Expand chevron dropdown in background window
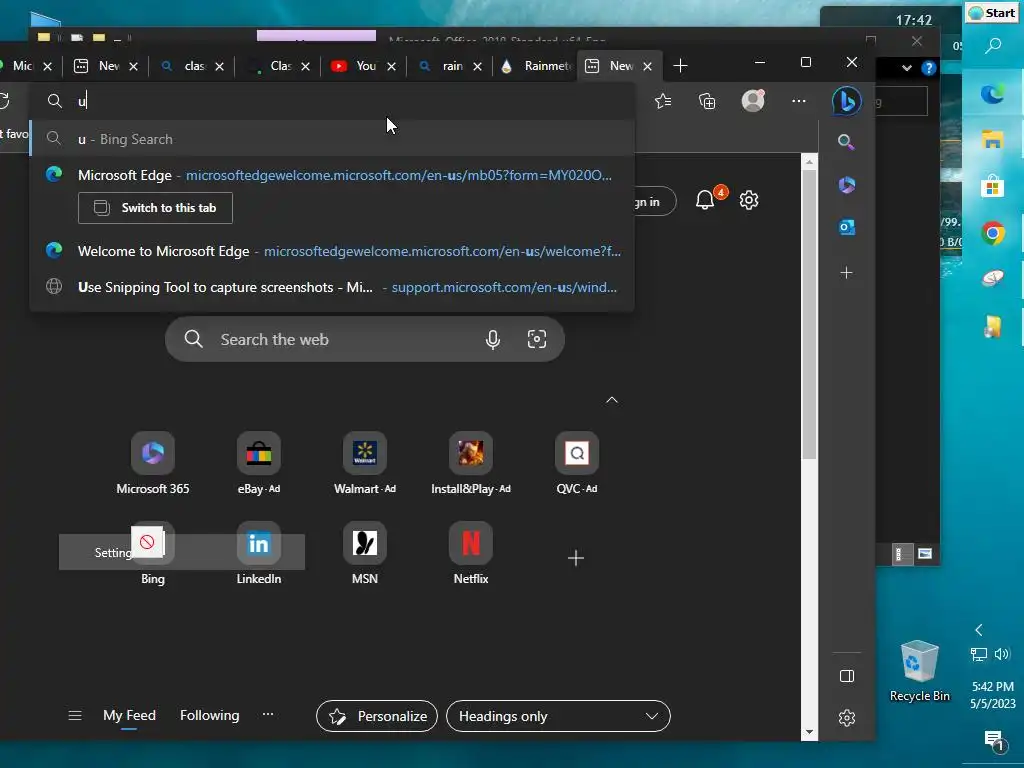 coord(906,68)
